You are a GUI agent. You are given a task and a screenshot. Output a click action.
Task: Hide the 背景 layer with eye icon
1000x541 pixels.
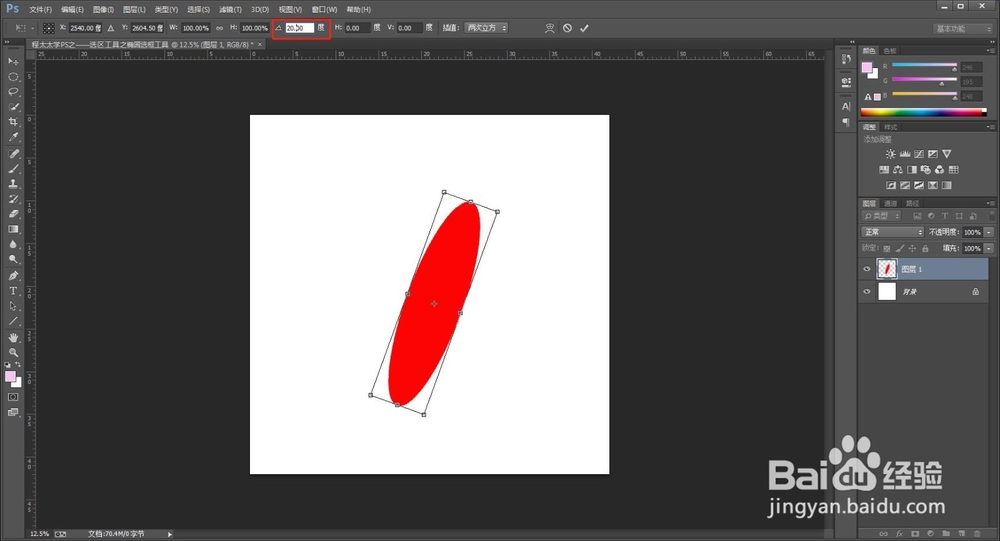(867, 292)
